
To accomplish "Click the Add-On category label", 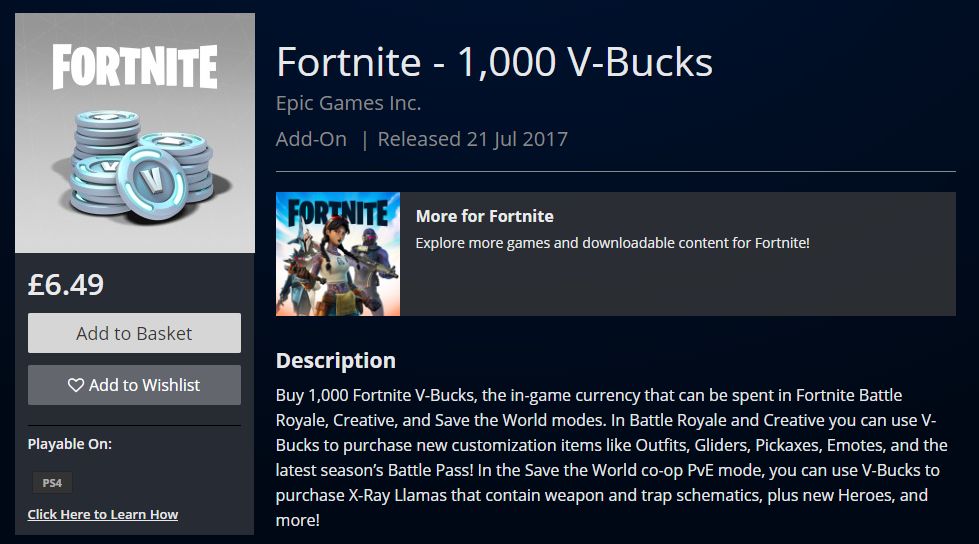I will [x=312, y=139].
